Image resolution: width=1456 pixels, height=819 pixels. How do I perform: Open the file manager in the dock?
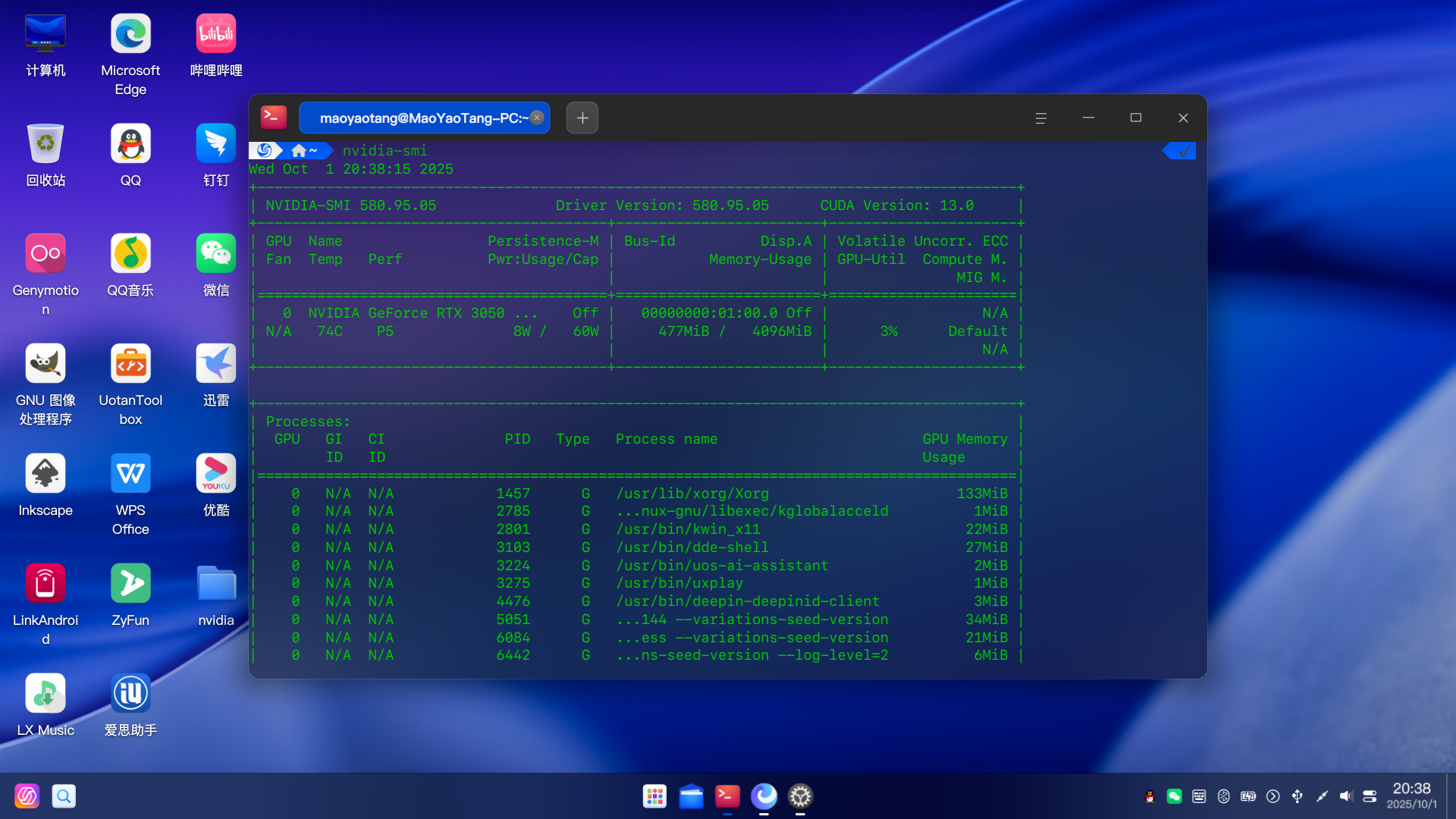[x=691, y=796]
